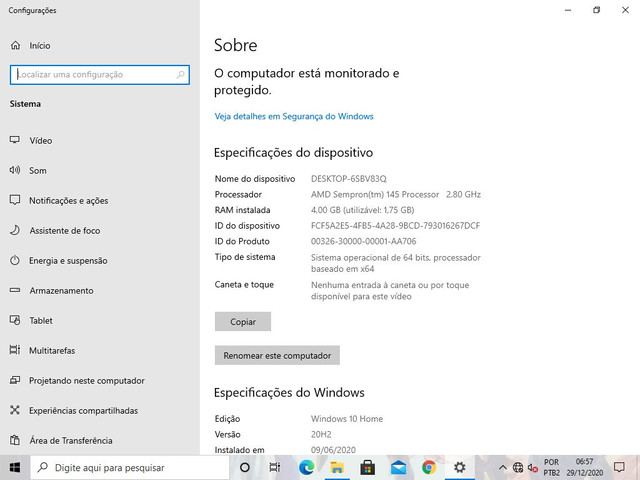Open Veja detalhes em Segurança do Windows
This screenshot has height=480, width=640.
pyautogui.click(x=294, y=116)
